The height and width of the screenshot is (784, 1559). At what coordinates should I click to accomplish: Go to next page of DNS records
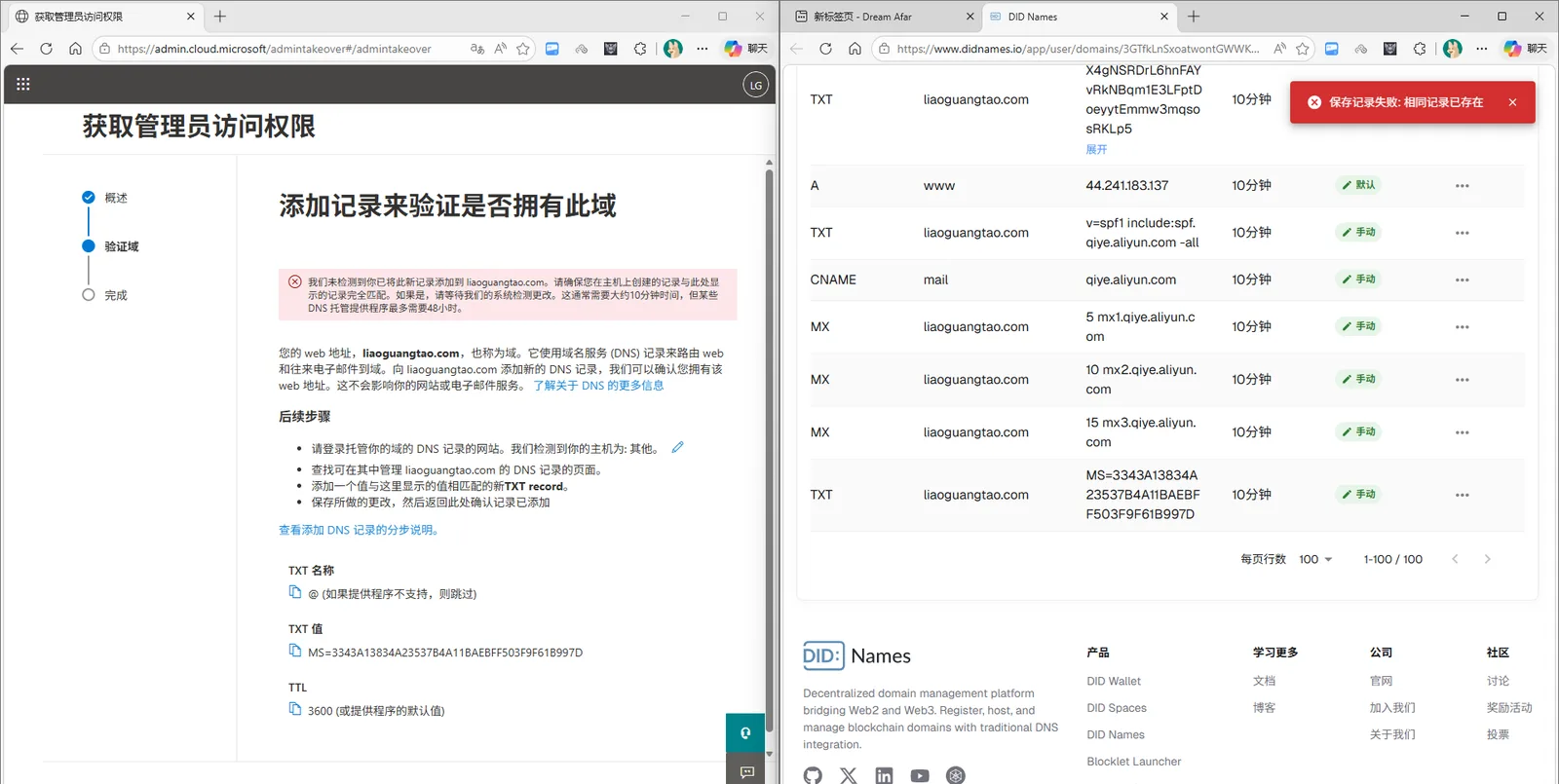tap(1487, 559)
